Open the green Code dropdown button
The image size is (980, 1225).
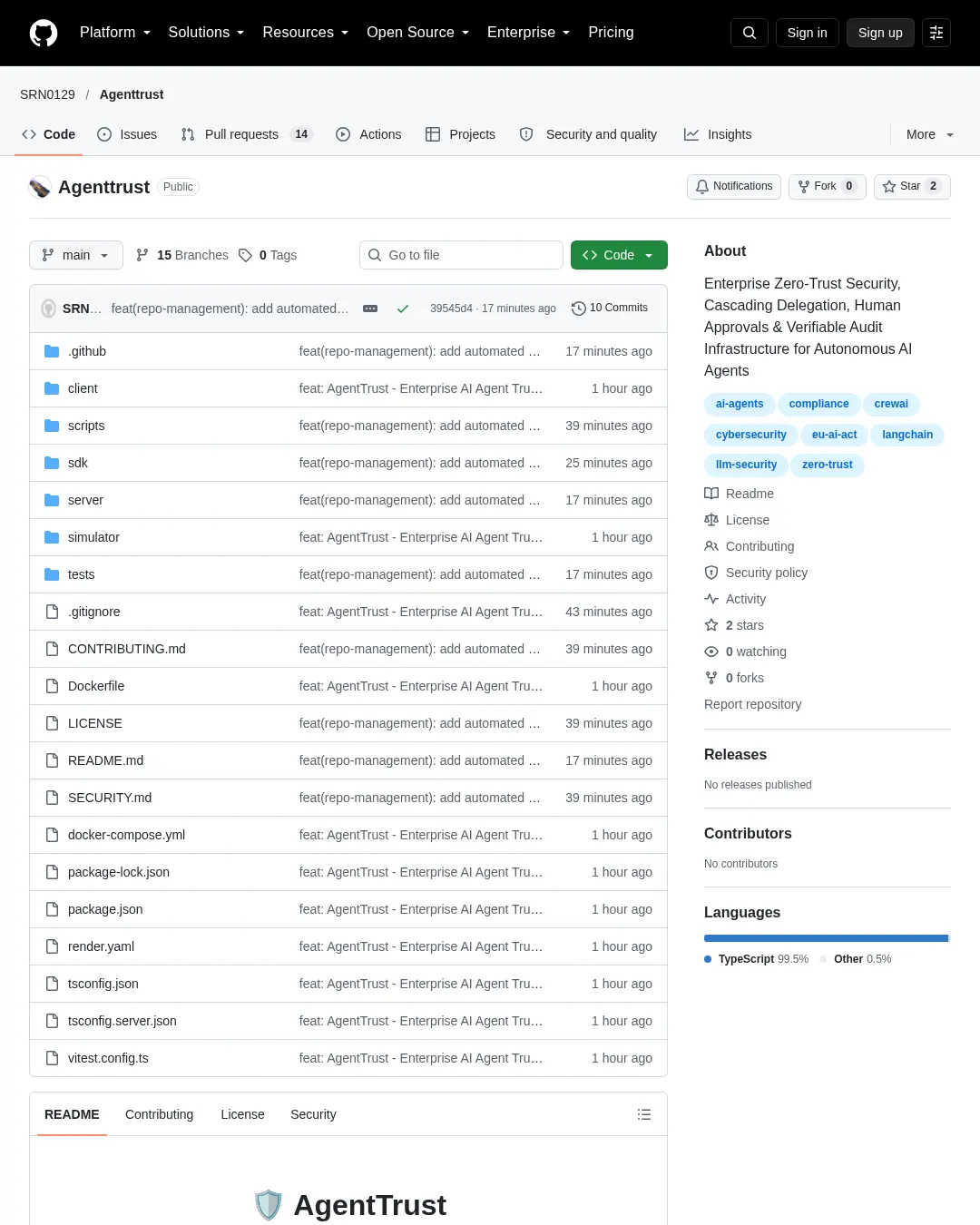coord(619,255)
